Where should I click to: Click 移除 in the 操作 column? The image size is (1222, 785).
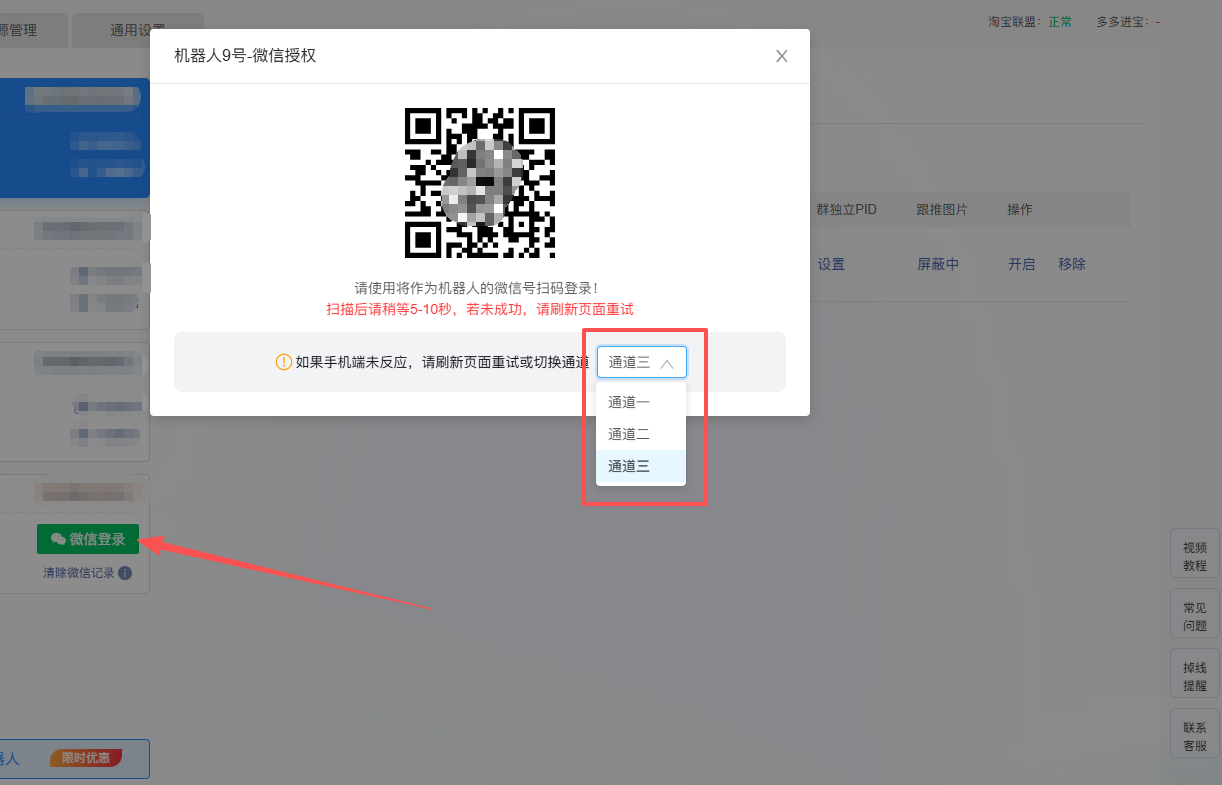[1072, 264]
